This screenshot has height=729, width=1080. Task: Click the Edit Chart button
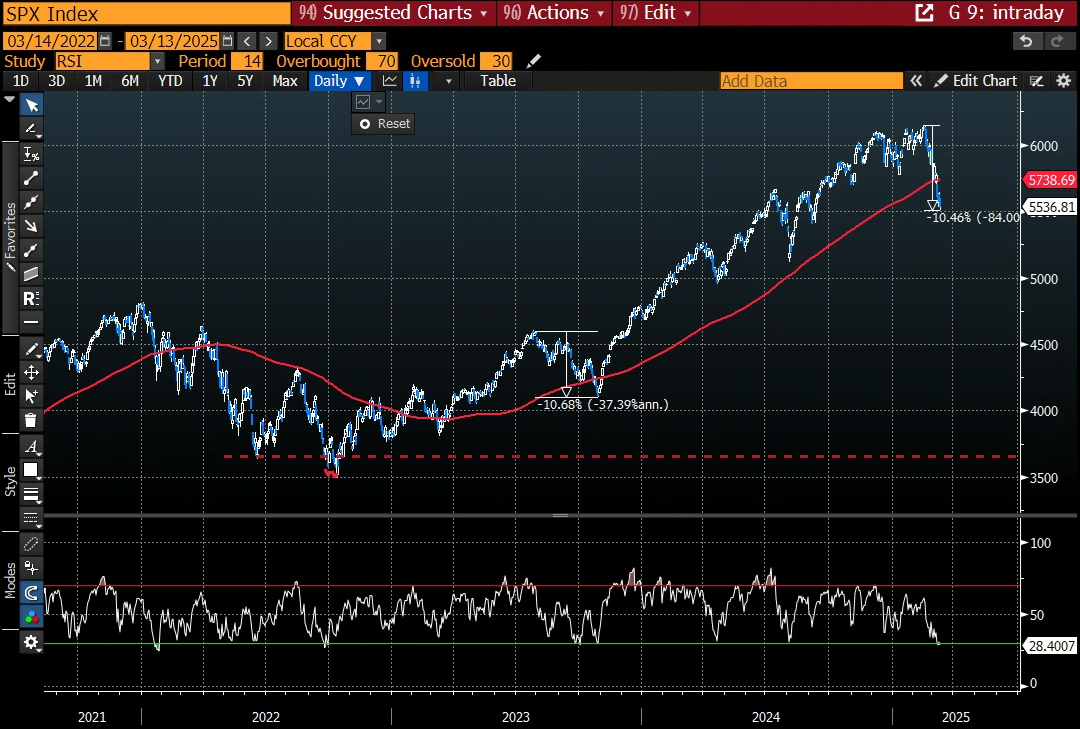[975, 81]
